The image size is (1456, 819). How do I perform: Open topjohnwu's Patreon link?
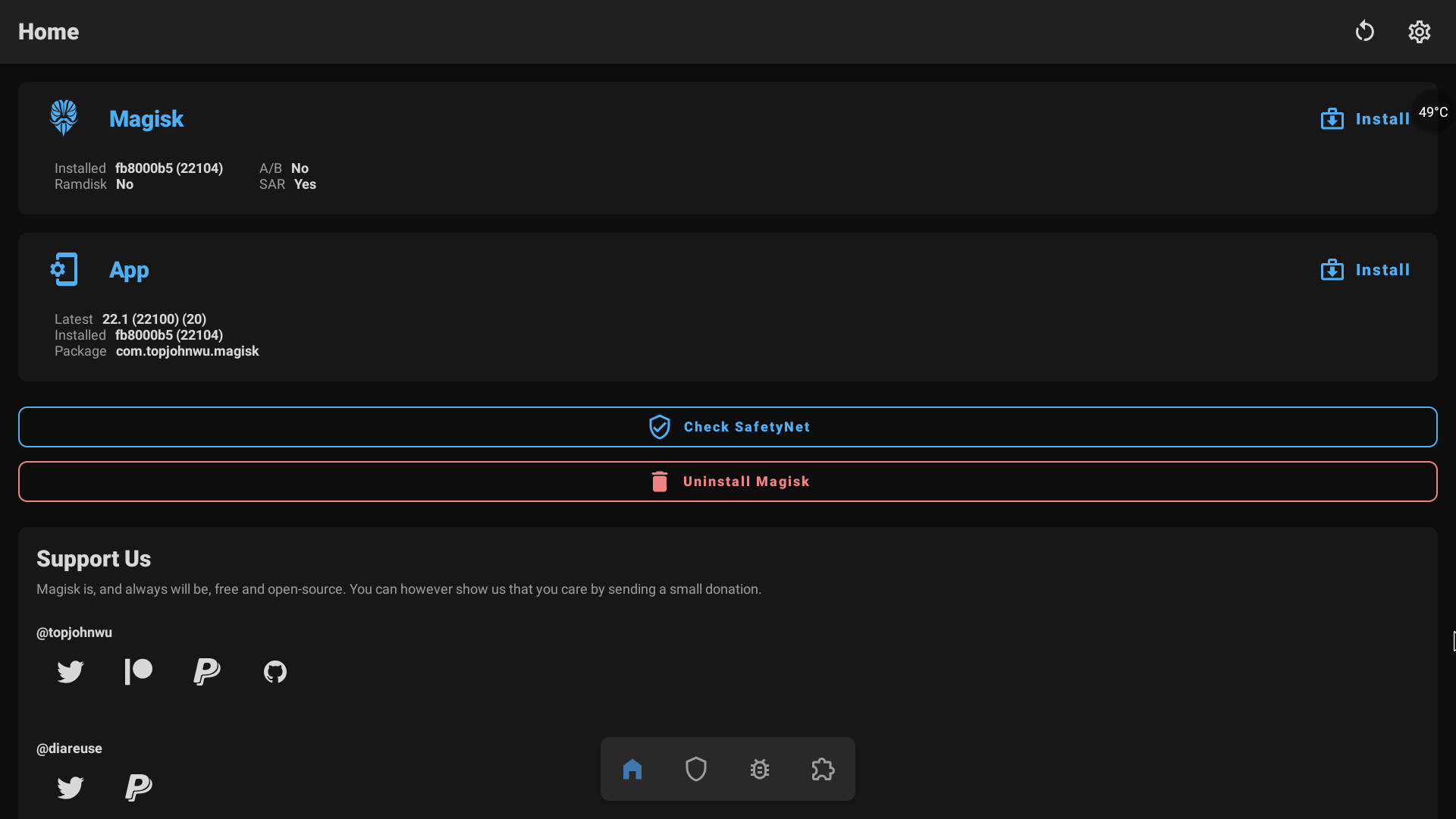tap(139, 671)
